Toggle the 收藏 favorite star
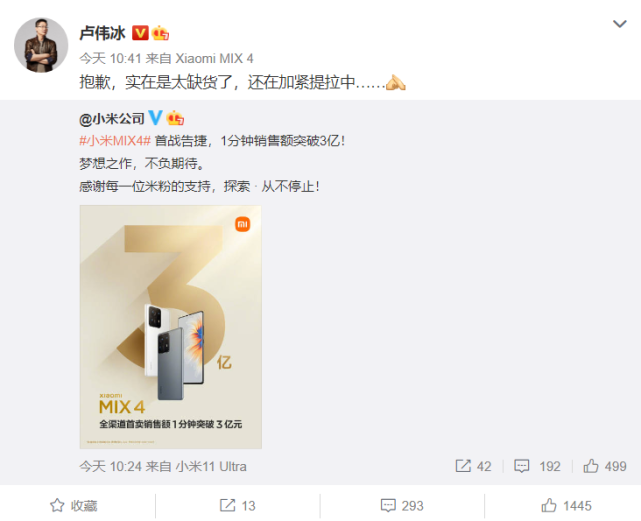This screenshot has height=521, width=641. coord(74,505)
